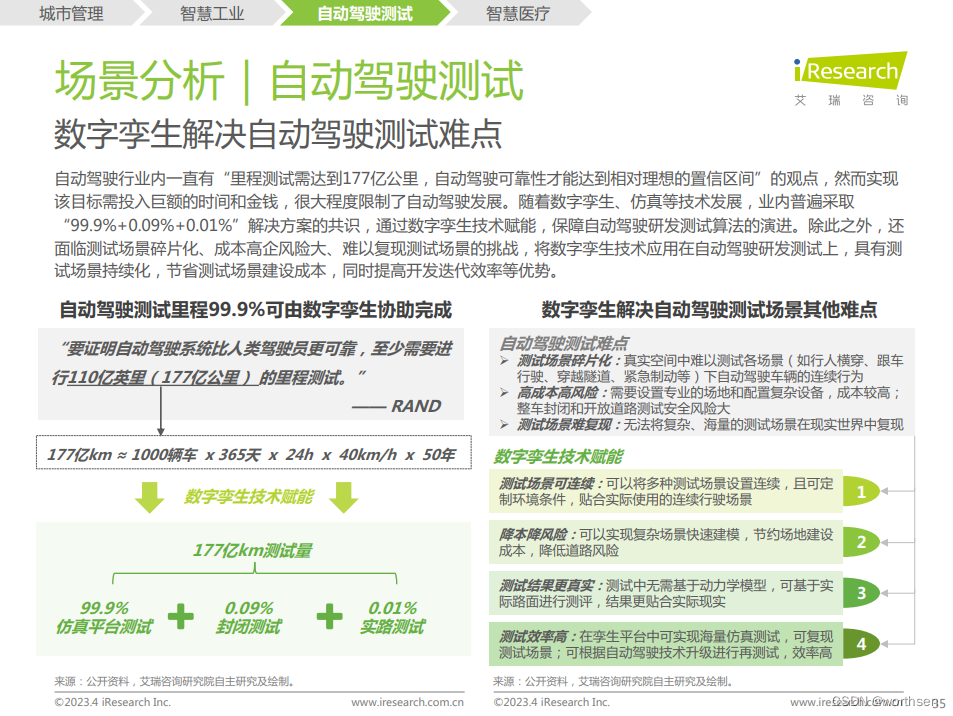Click the arrow bullet before 测试场景难复现
Image resolution: width=953 pixels, height=716 pixels.
[504, 424]
